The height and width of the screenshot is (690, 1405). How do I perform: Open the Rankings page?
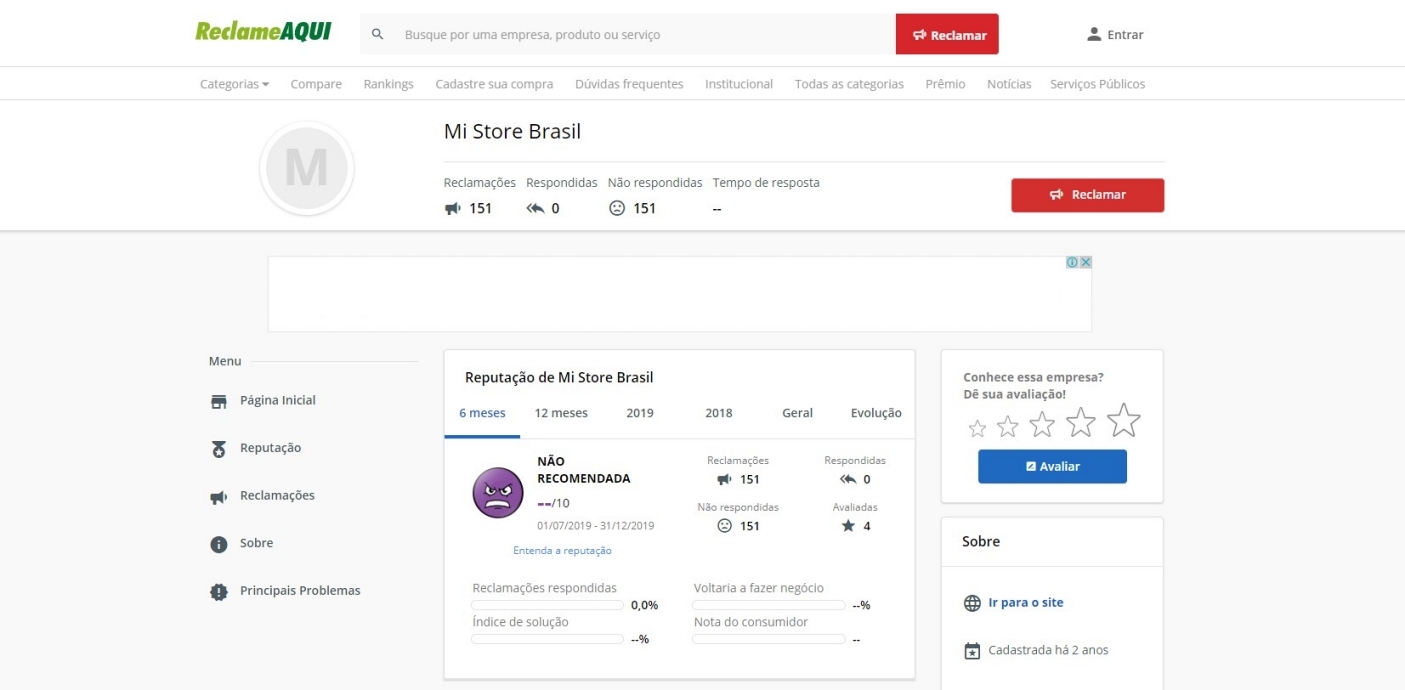pyautogui.click(x=388, y=84)
